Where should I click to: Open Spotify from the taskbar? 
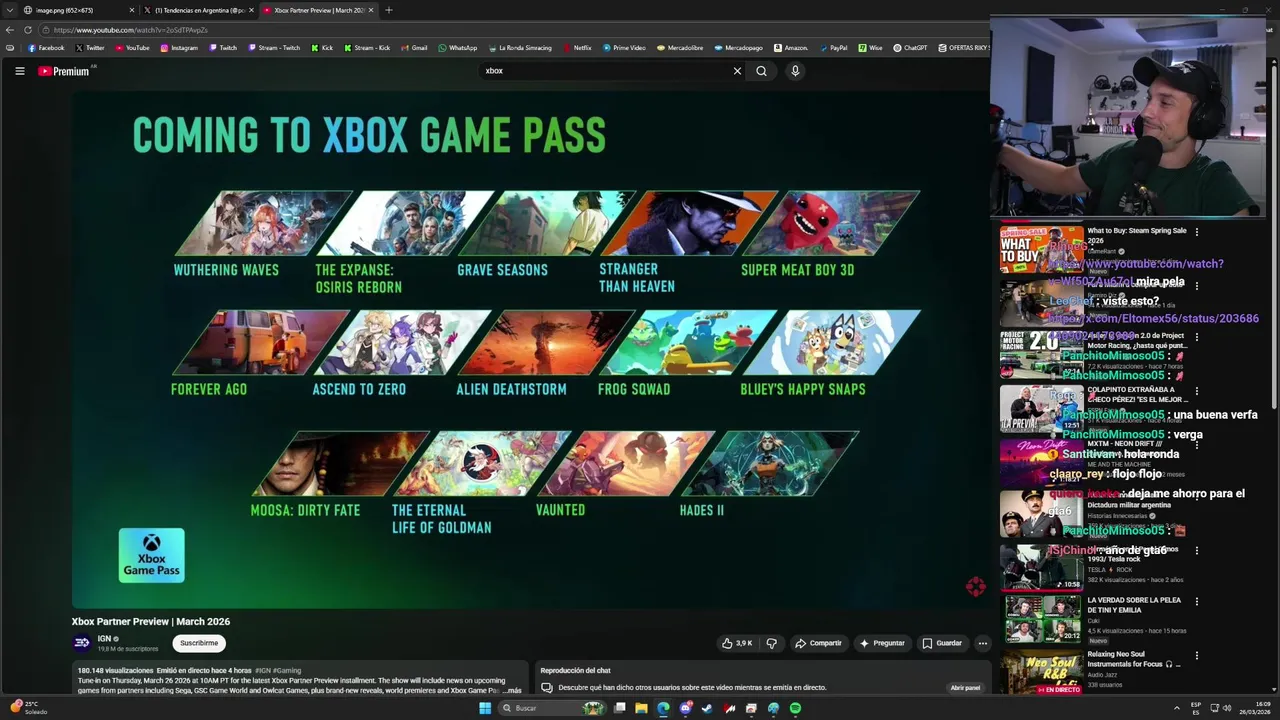point(795,708)
